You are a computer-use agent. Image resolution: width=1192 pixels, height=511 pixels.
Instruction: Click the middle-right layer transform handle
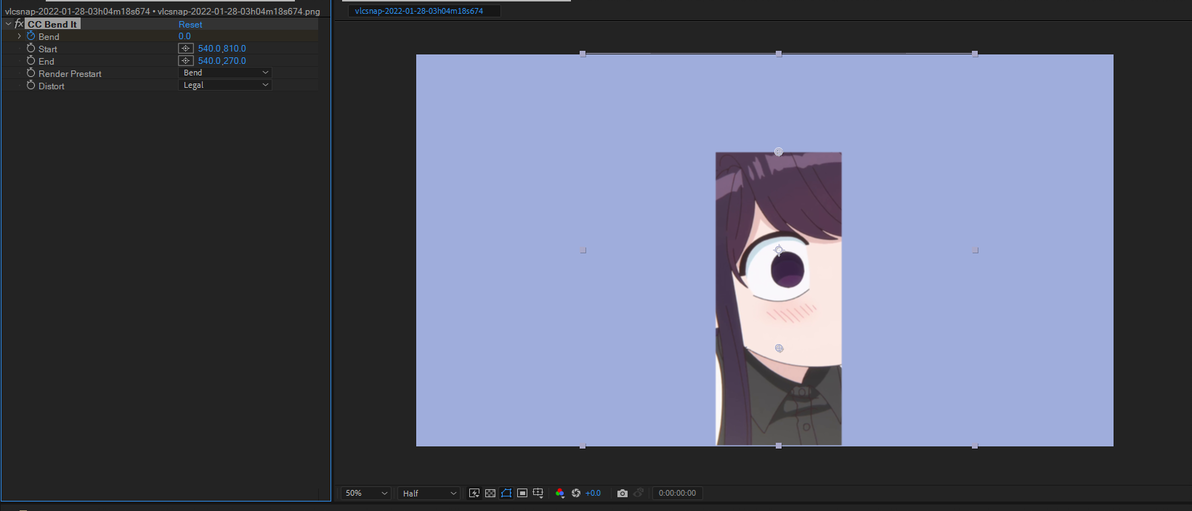975,249
